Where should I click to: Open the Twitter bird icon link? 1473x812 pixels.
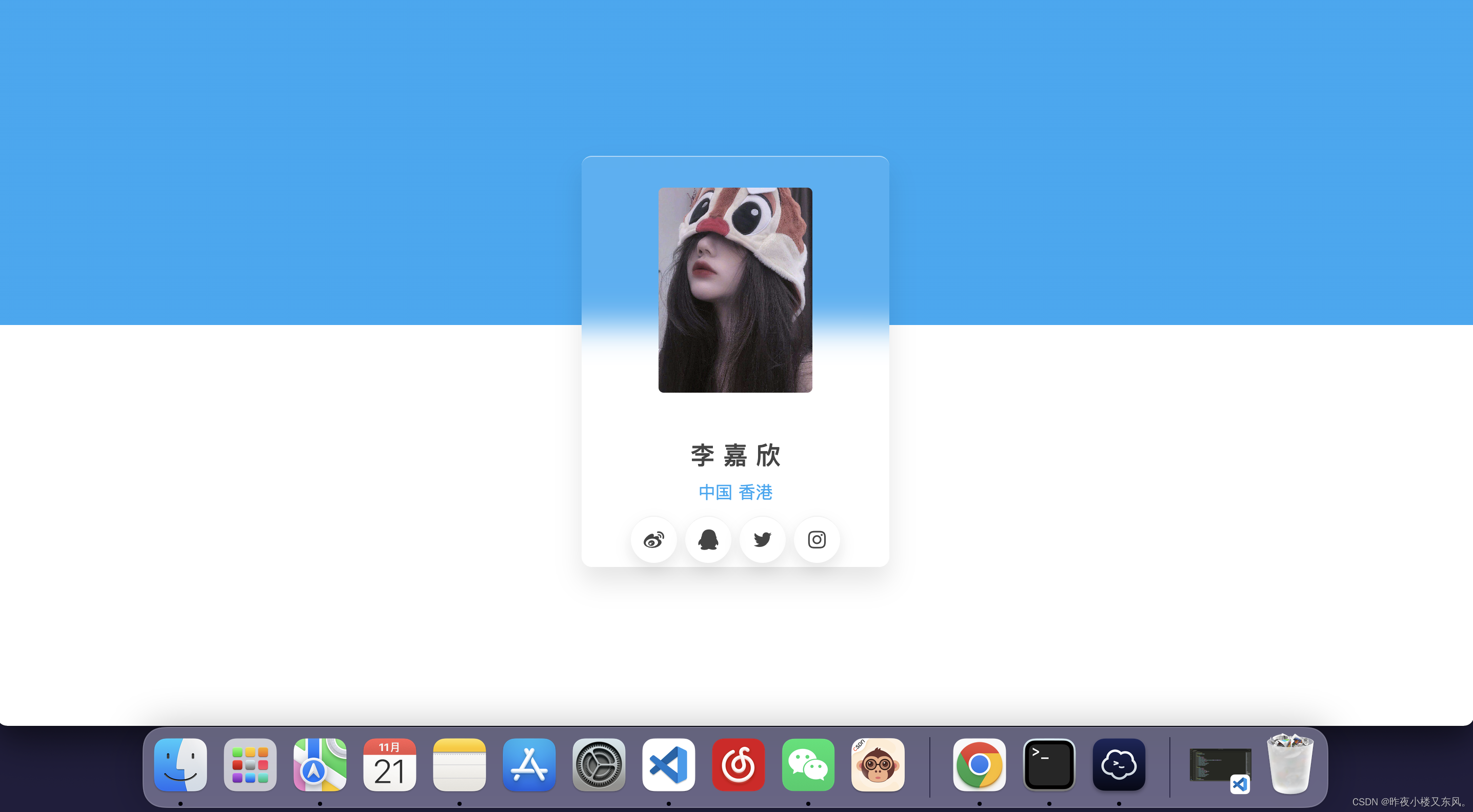pyautogui.click(x=762, y=539)
